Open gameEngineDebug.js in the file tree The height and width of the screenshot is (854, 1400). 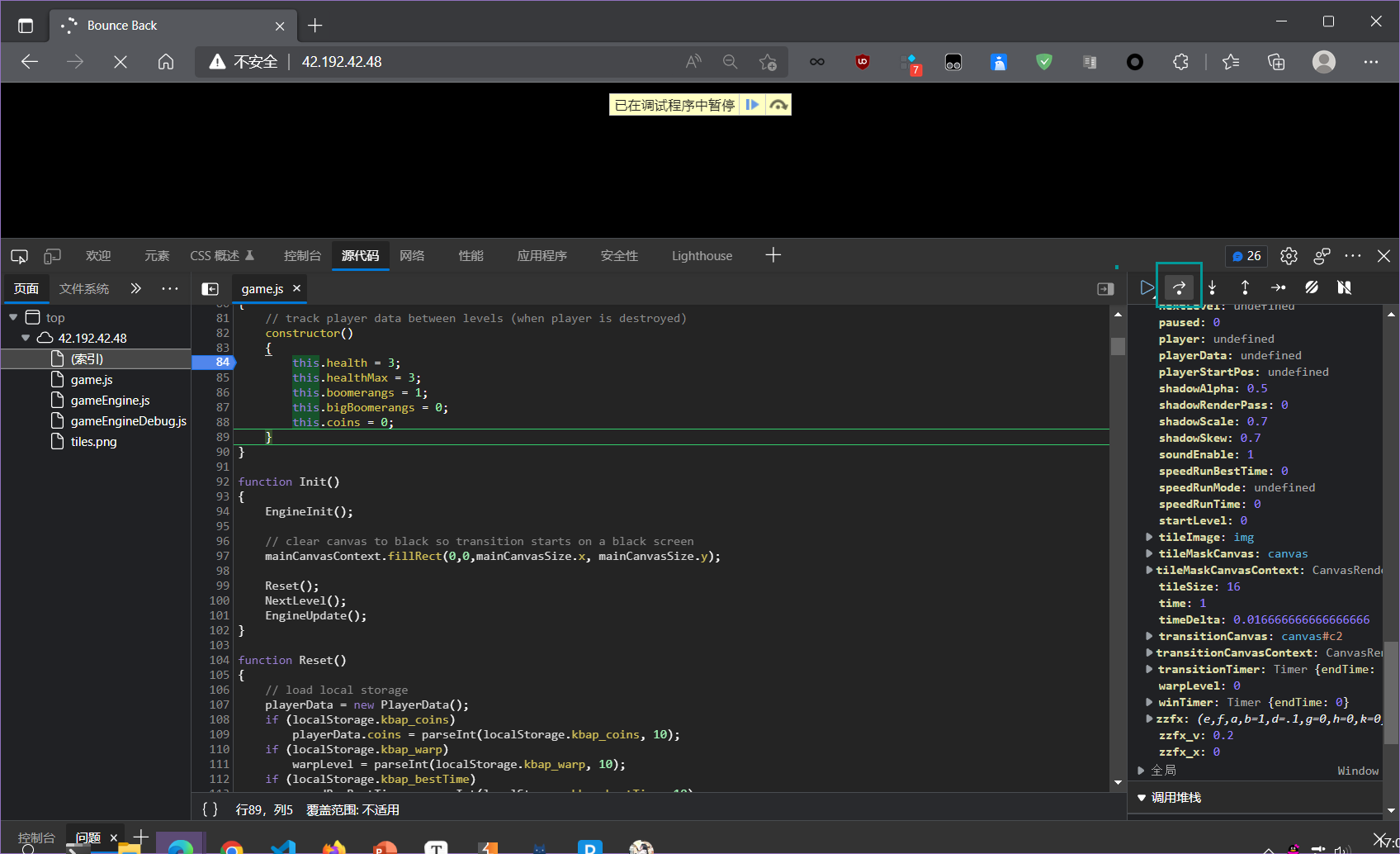pyautogui.click(x=128, y=420)
